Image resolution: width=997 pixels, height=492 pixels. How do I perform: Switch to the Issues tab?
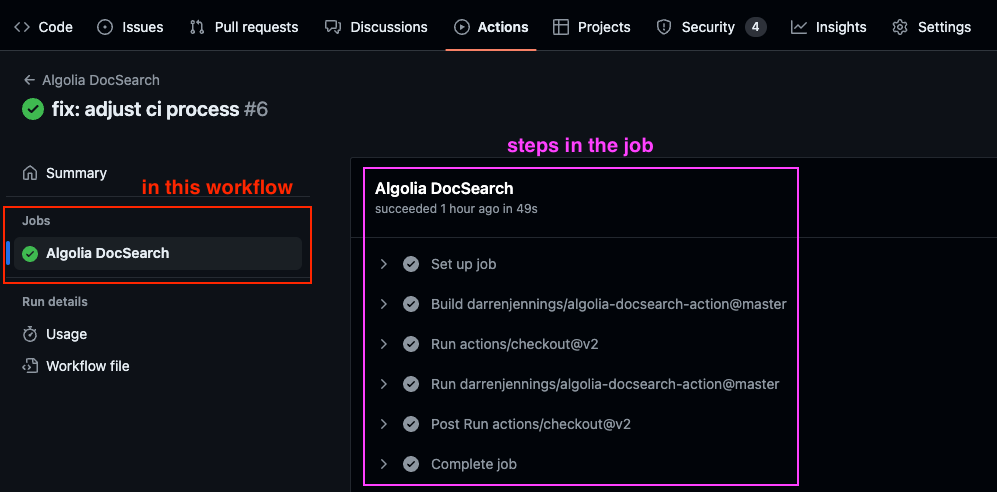pos(130,27)
